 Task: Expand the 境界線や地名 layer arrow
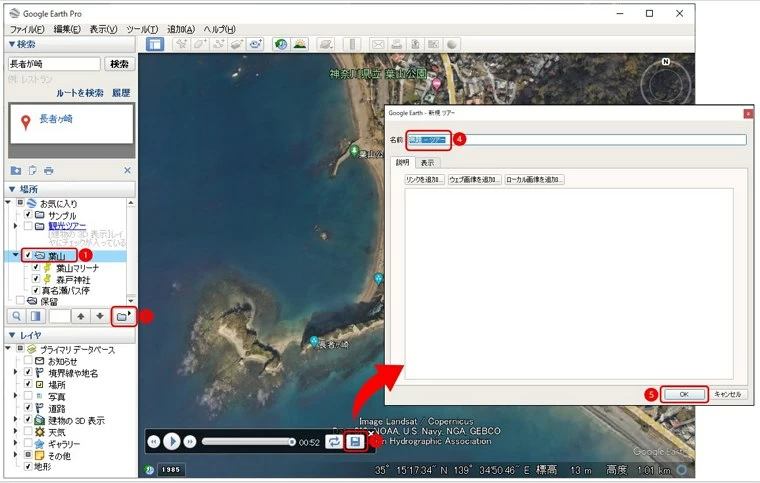(x=16, y=373)
